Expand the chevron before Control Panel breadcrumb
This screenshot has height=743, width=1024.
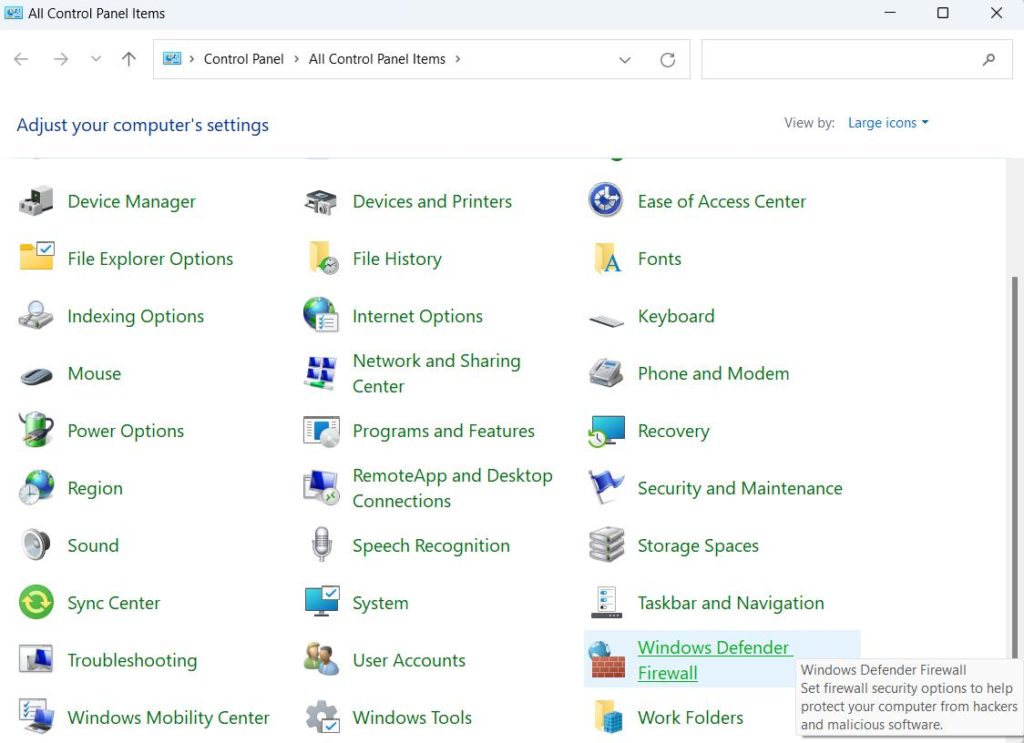point(192,59)
